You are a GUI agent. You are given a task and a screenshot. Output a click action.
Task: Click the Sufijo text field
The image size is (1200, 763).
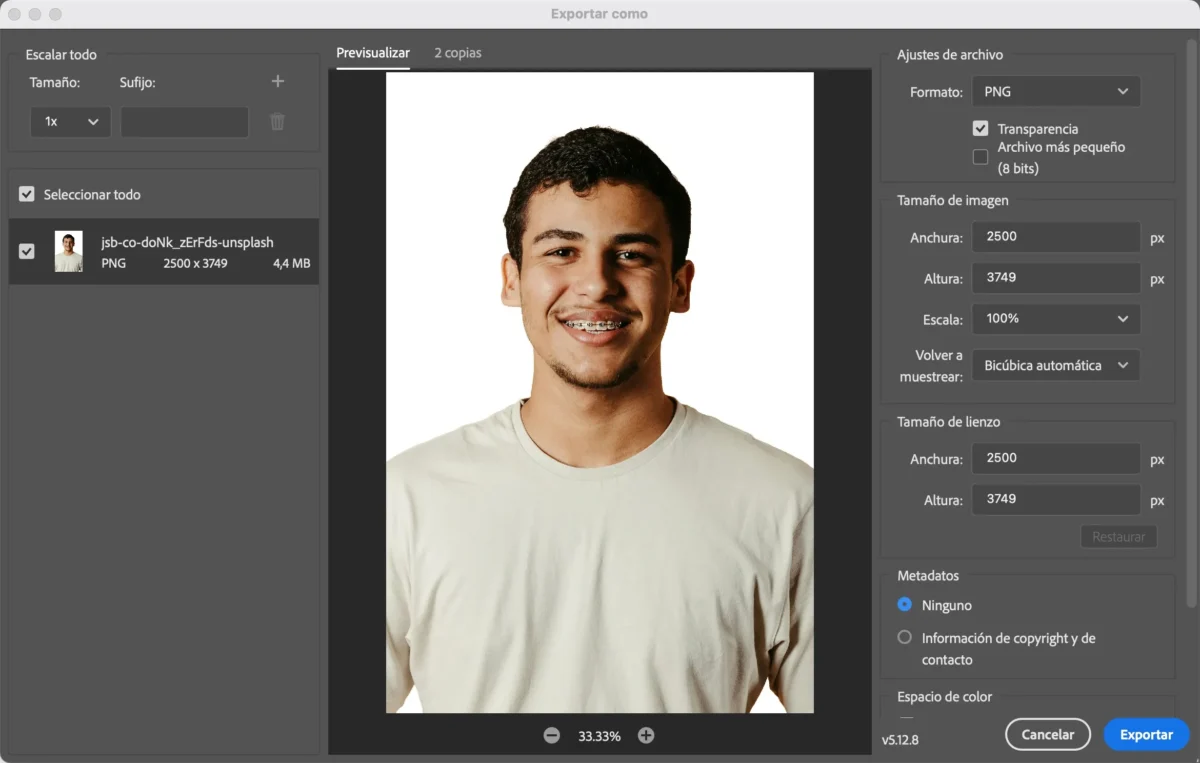(185, 122)
